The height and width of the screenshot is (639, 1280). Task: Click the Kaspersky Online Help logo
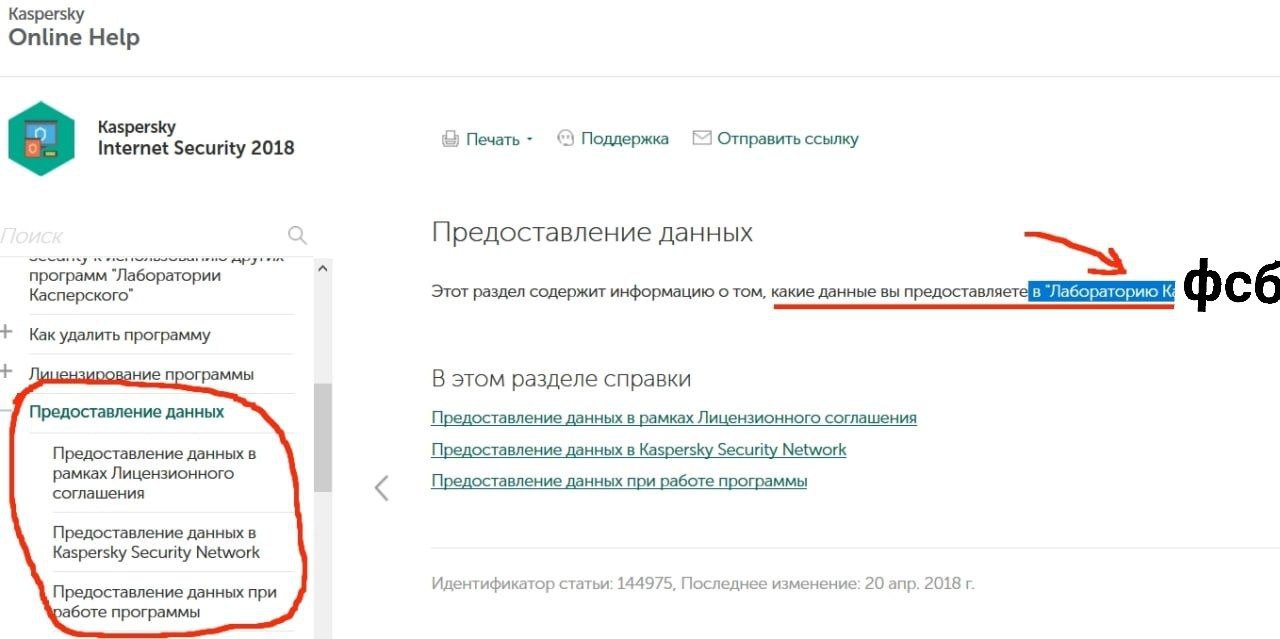pos(74,27)
